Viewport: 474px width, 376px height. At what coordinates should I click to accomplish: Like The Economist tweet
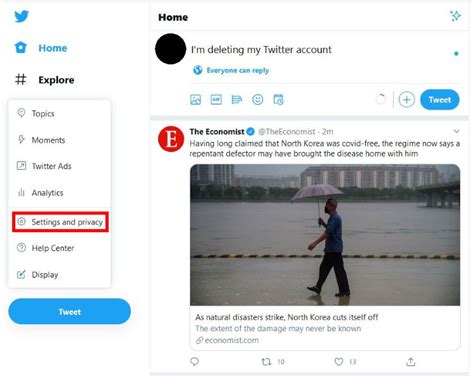(x=339, y=362)
